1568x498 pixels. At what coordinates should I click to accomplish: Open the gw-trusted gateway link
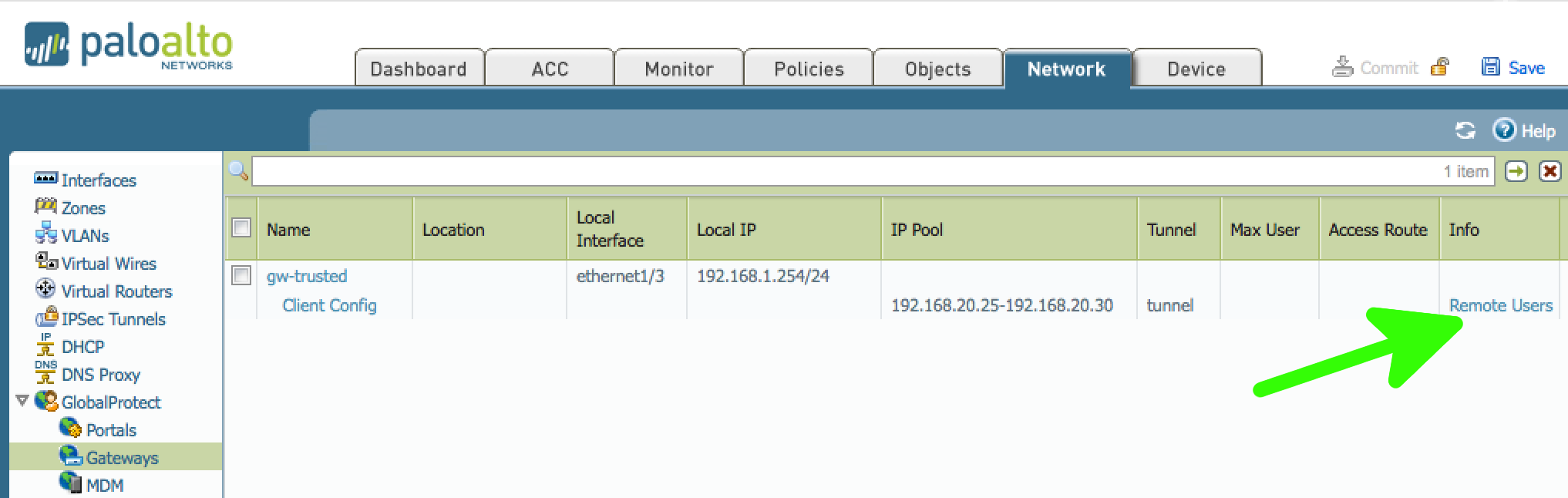307,276
